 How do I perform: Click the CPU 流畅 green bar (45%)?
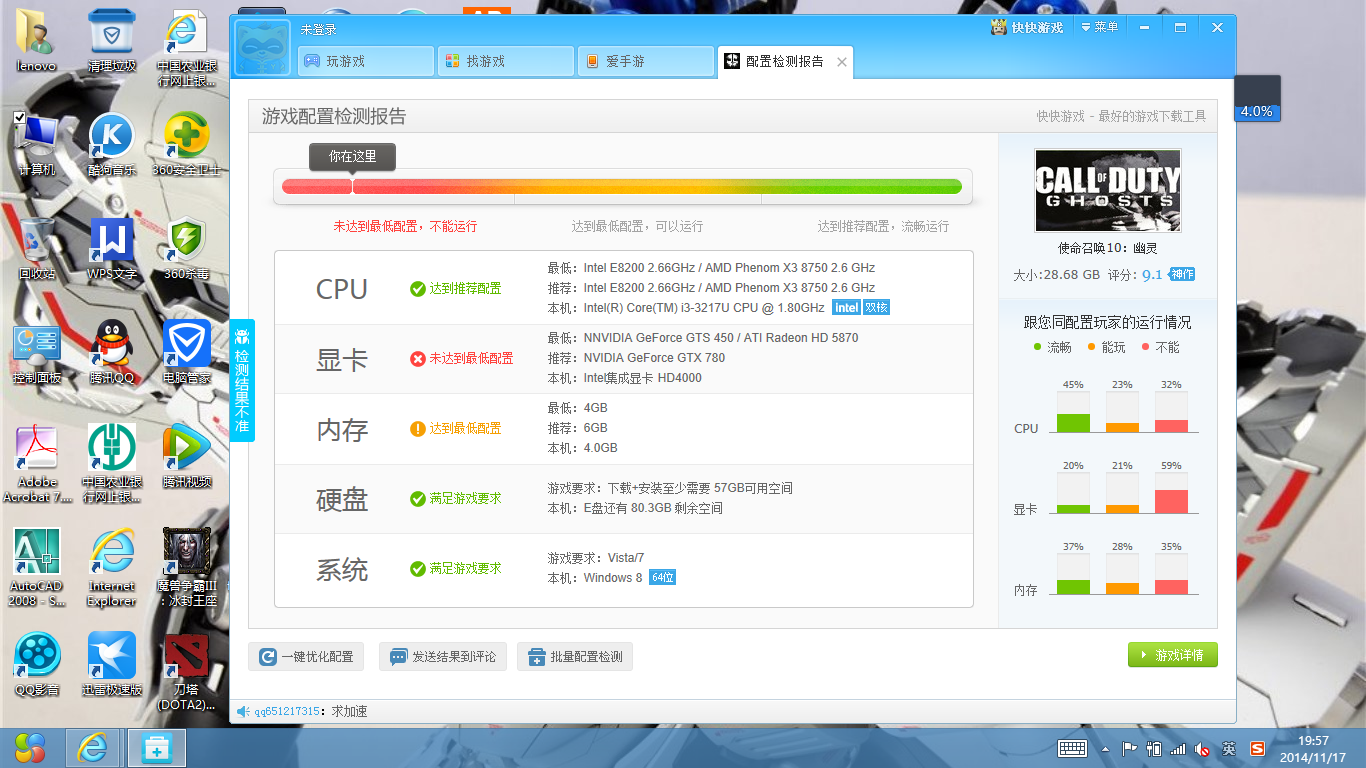(x=1073, y=423)
